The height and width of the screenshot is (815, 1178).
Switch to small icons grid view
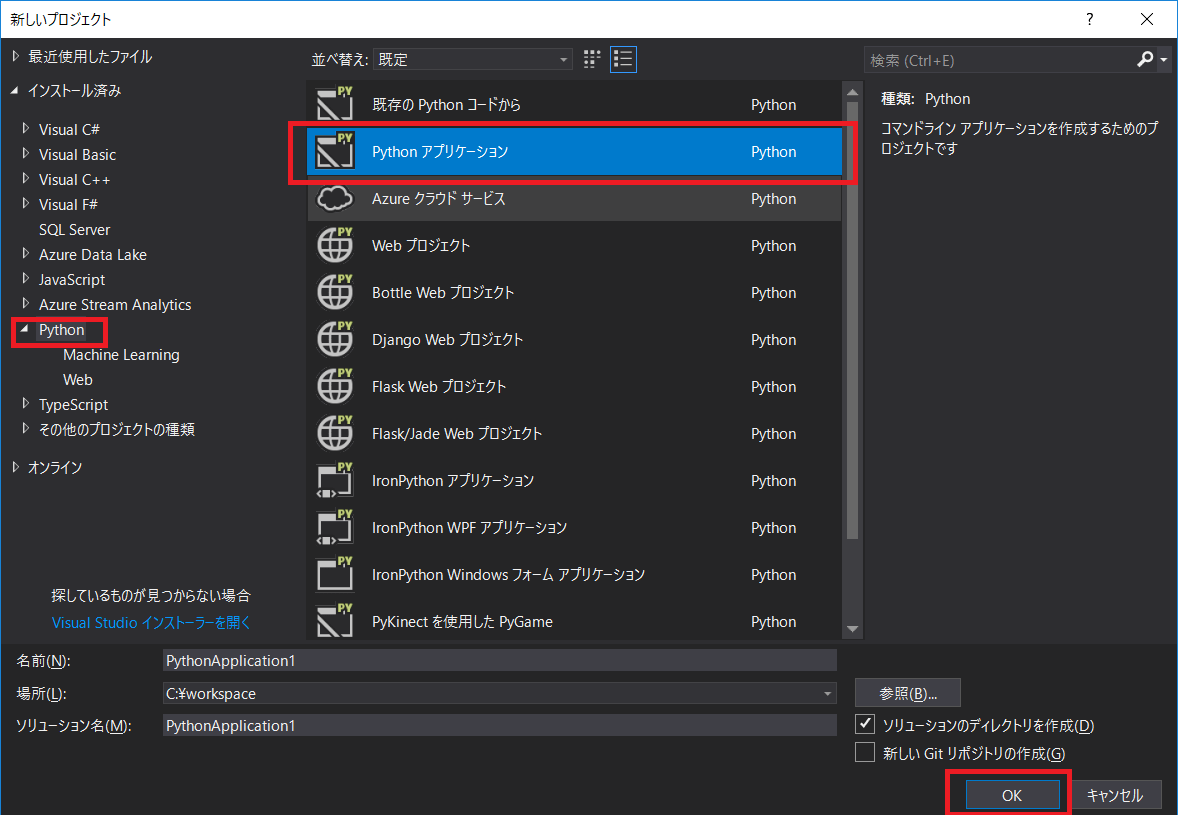(x=591, y=59)
